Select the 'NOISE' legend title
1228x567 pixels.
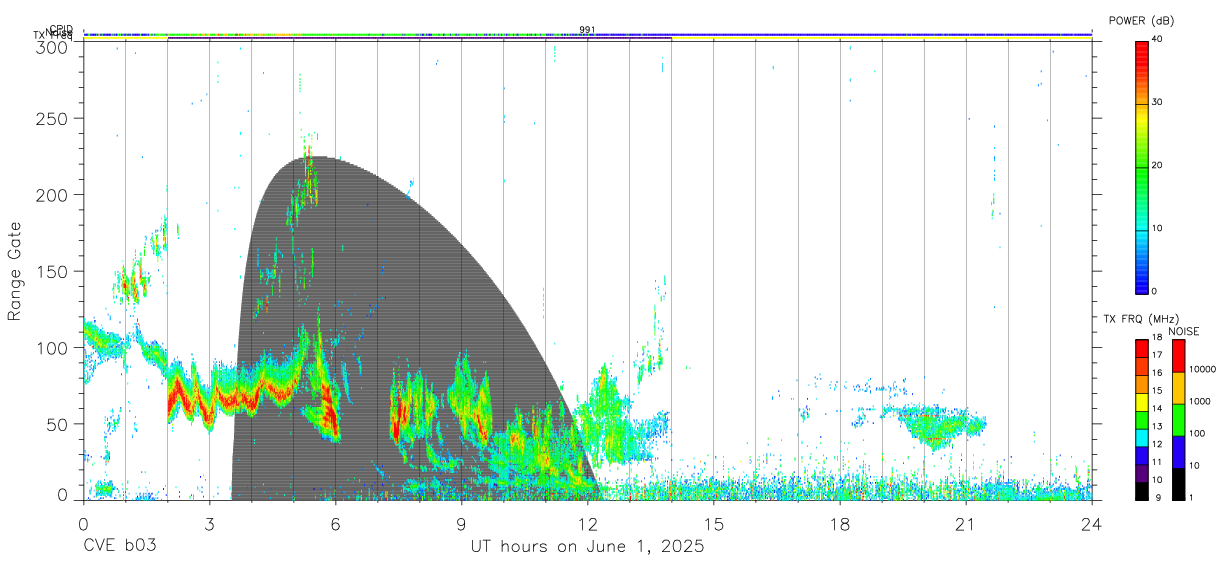click(x=1182, y=331)
